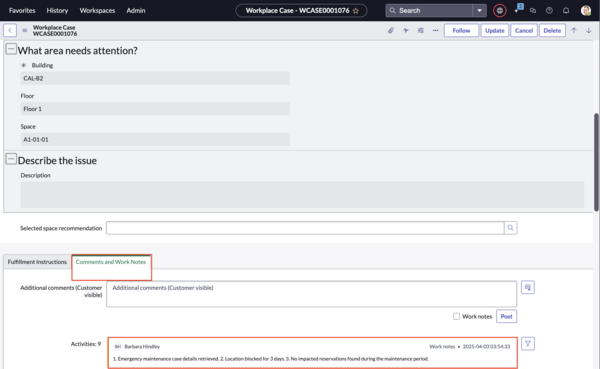Mark Workplace Case as favorite with star
The image size is (600, 369).
click(356, 11)
